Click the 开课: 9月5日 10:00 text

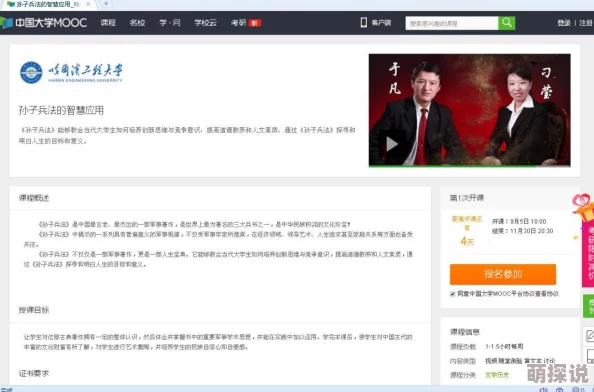tap(519, 222)
